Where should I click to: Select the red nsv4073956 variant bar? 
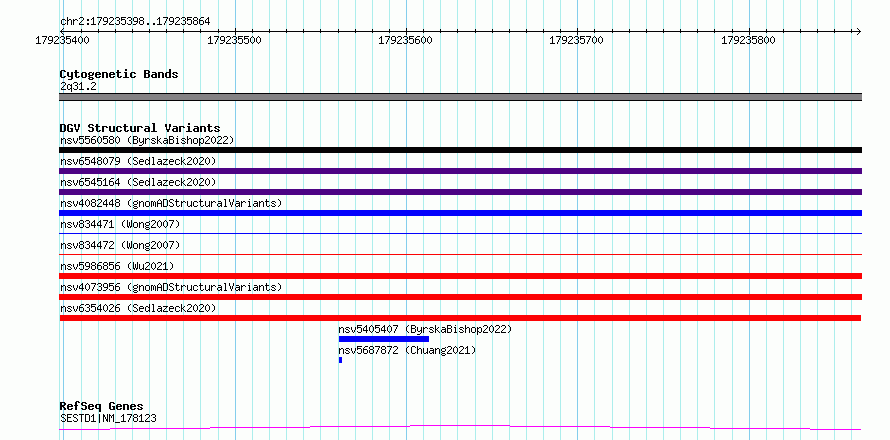pyautogui.click(x=460, y=297)
